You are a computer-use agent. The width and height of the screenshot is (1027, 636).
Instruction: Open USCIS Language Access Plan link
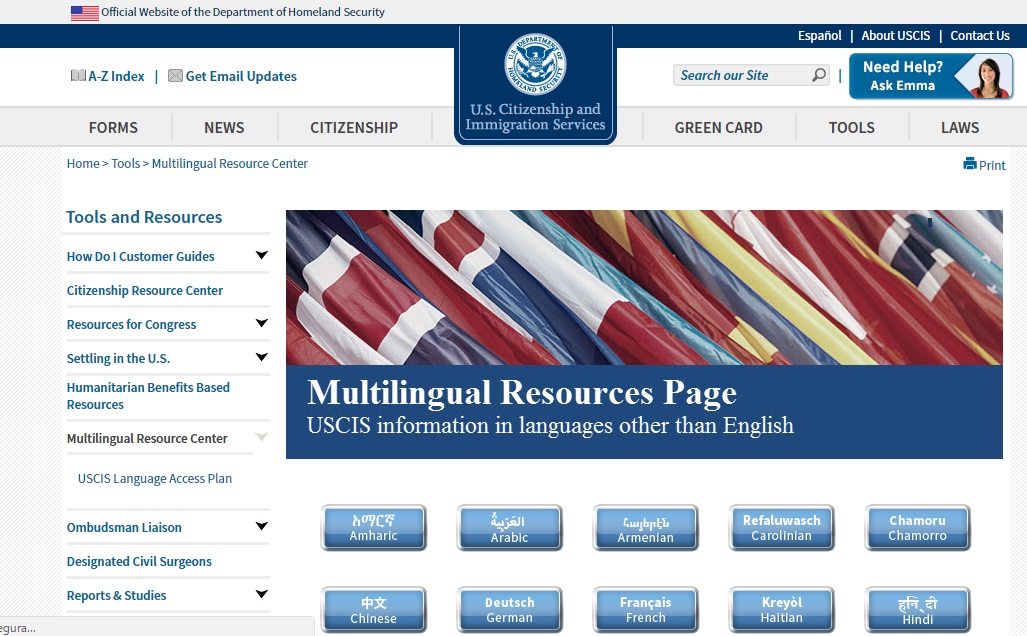click(x=155, y=479)
